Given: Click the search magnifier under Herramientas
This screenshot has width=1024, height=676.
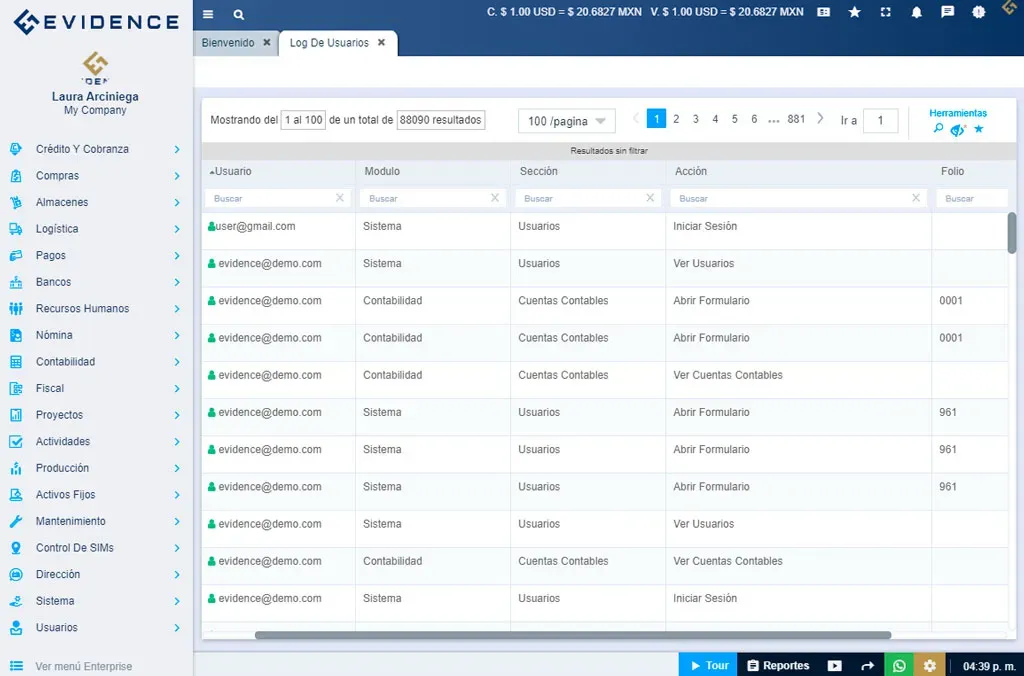Looking at the screenshot, I should 938,129.
